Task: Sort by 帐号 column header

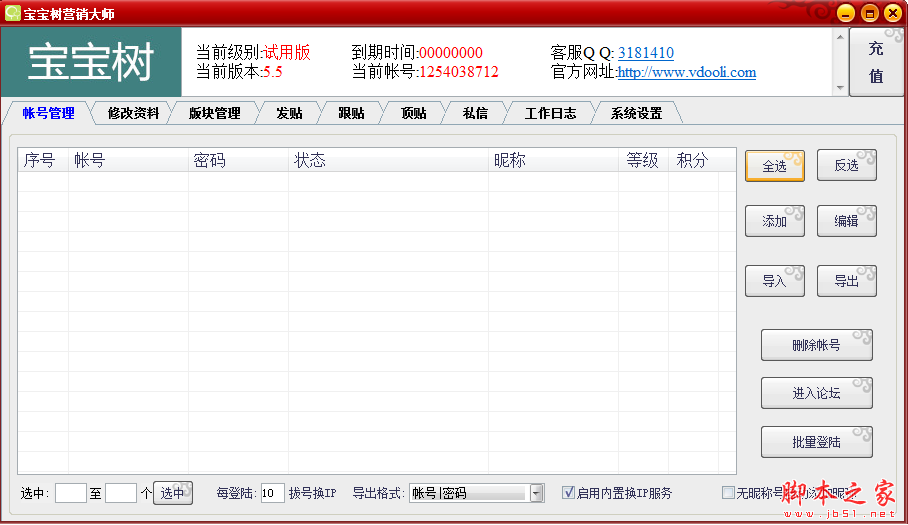Action: (129, 160)
